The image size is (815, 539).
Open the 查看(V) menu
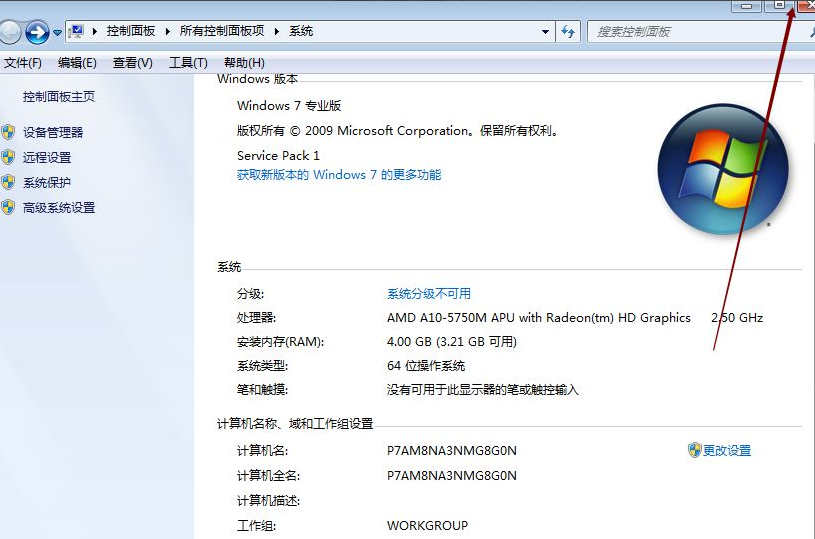tap(132, 63)
